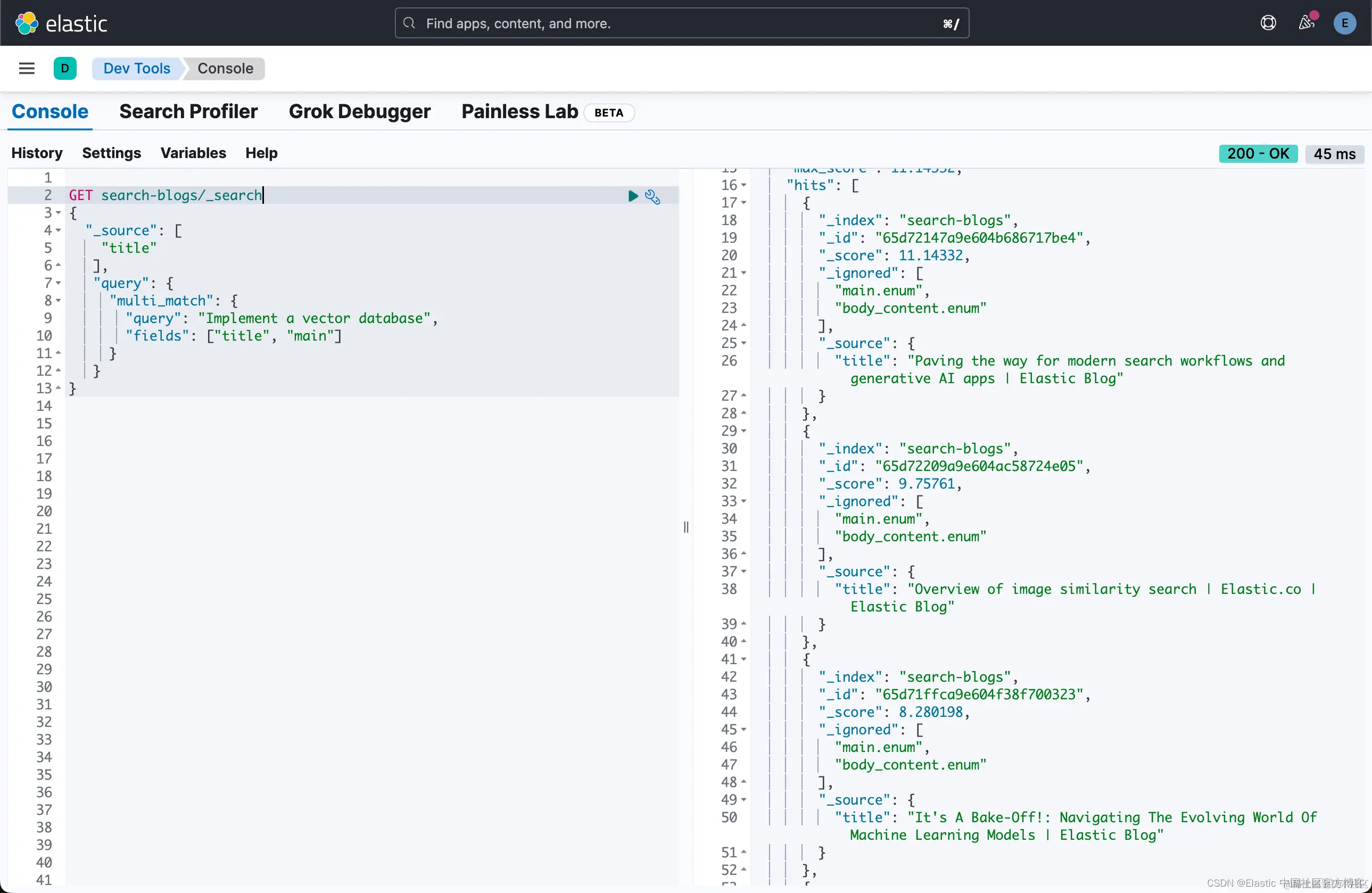Screen dimensions: 1372x893
Task: Open the Painless Lab tab
Action: (519, 111)
